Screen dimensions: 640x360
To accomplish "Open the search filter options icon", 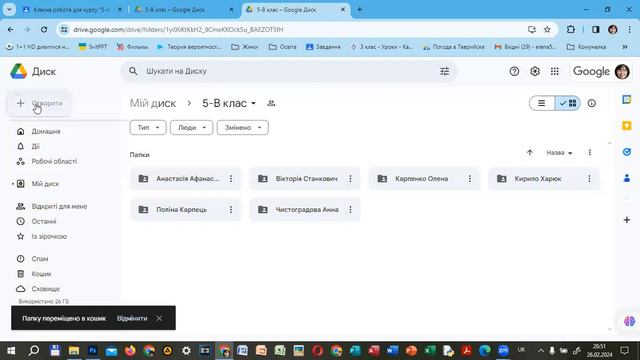I will [x=444, y=71].
